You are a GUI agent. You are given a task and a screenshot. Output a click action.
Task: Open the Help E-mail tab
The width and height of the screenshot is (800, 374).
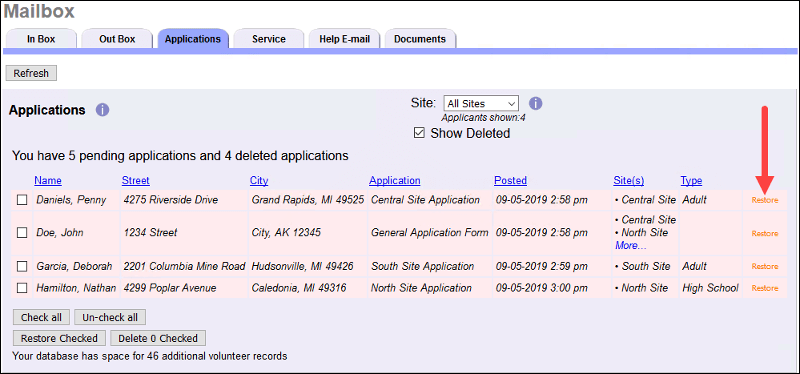[x=344, y=39]
